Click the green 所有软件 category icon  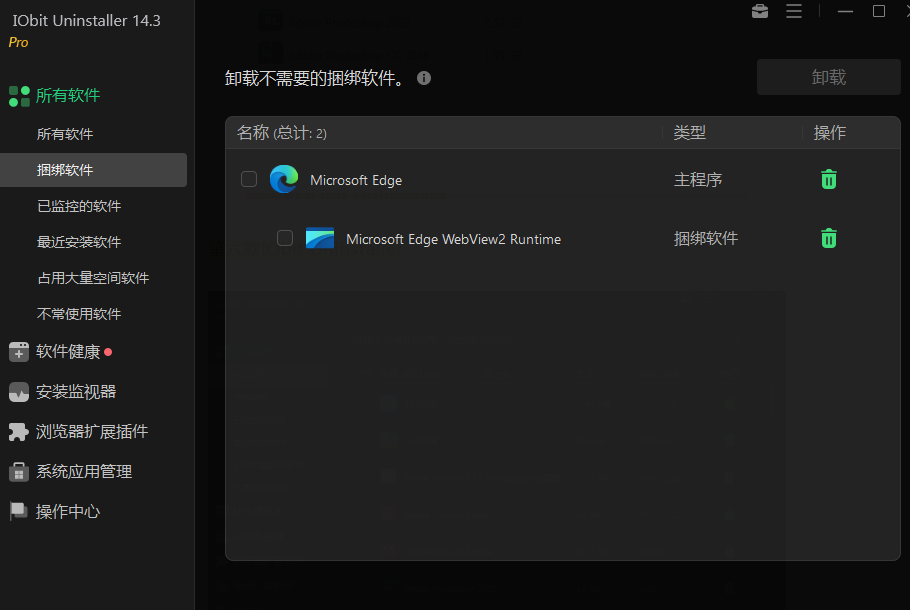[19, 96]
